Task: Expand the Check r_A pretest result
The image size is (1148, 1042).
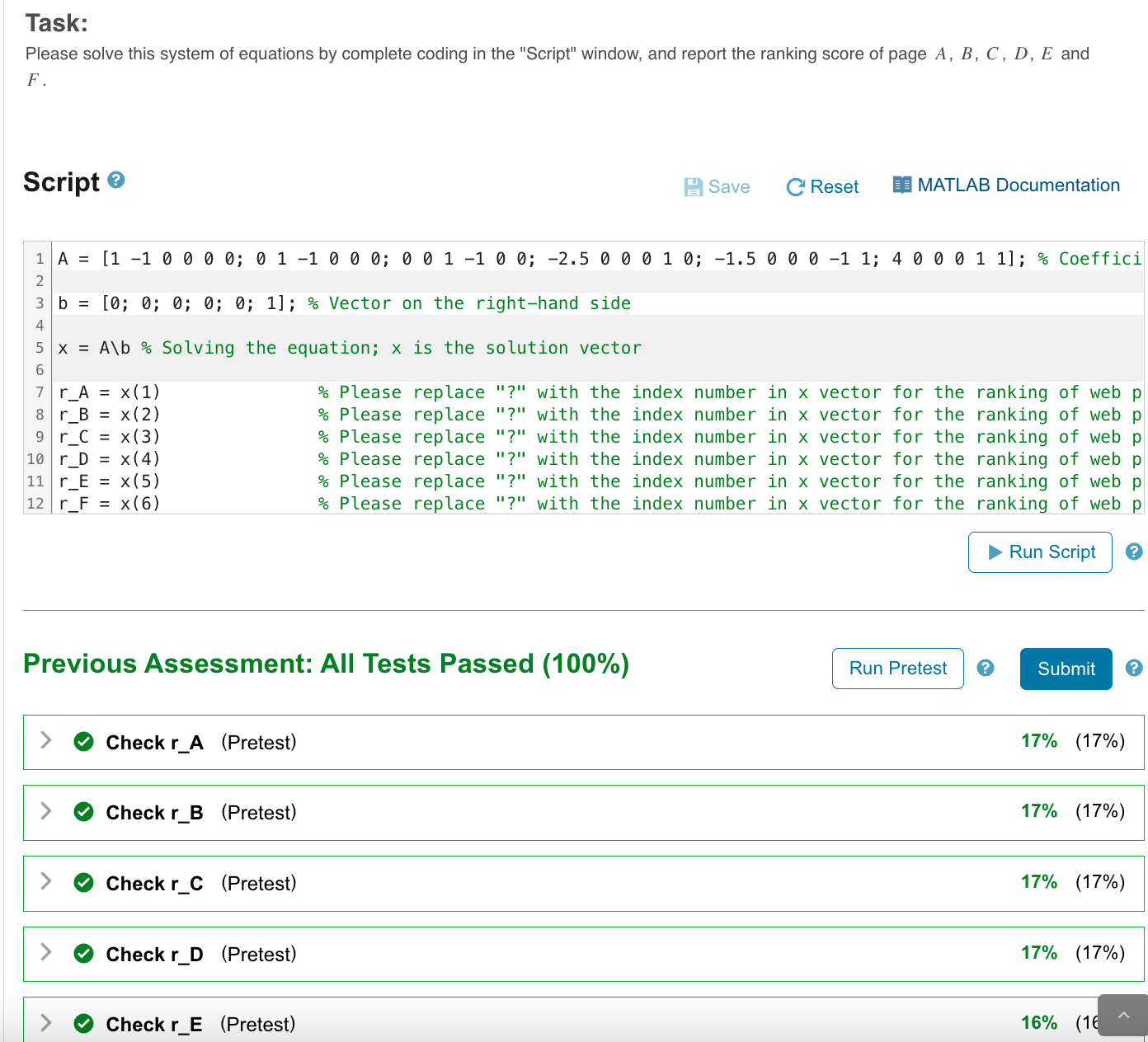Action: click(46, 741)
